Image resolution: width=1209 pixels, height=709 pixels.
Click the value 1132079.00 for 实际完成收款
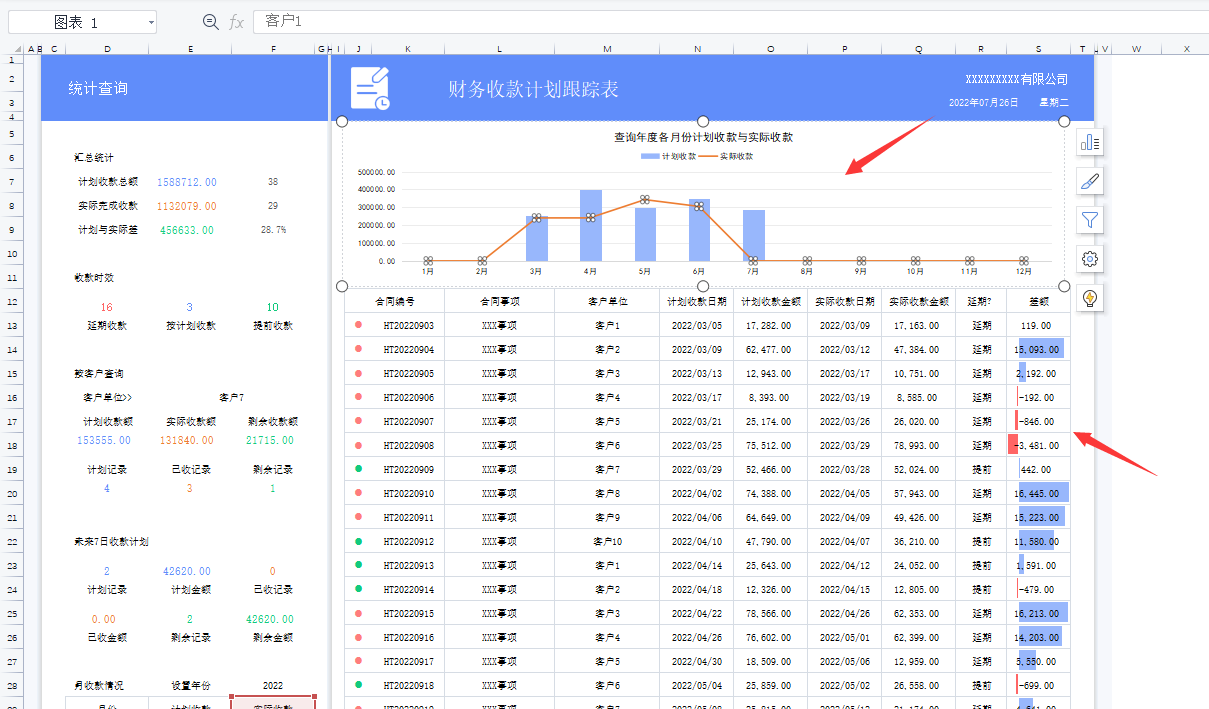[187, 206]
